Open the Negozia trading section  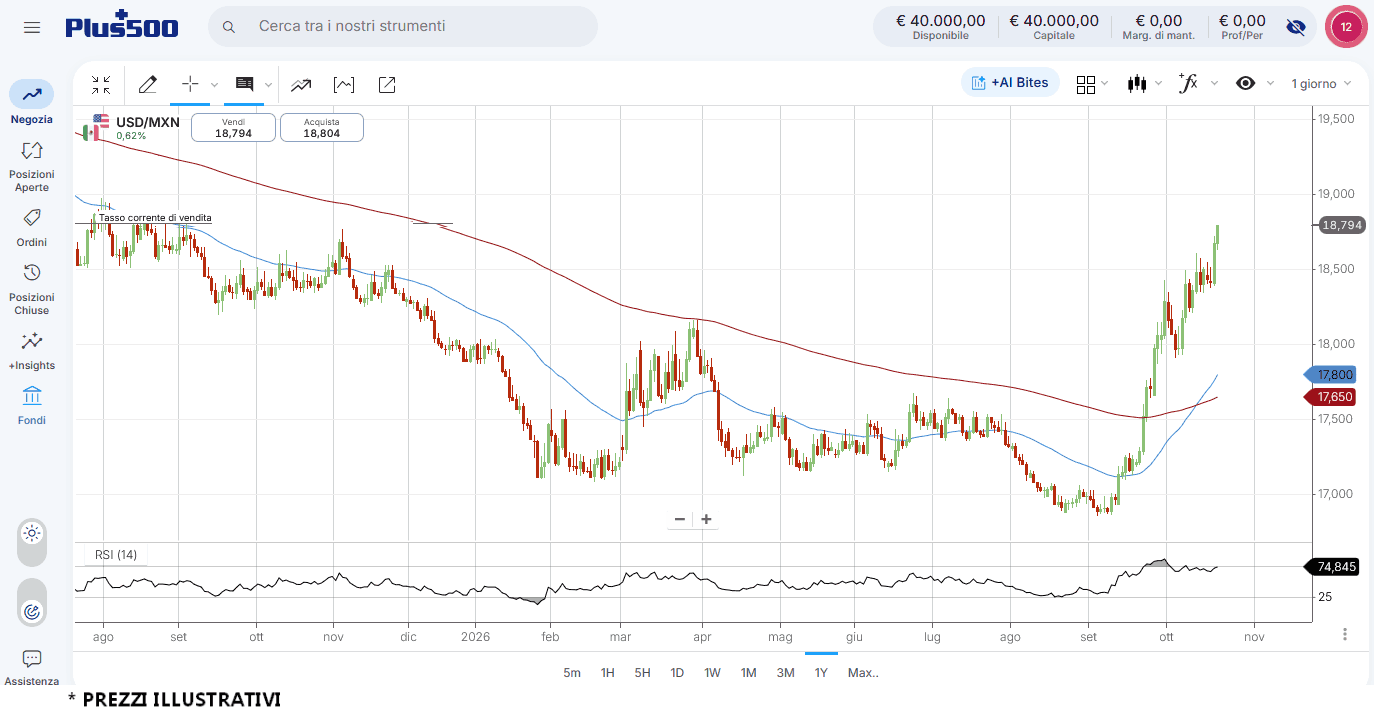[x=32, y=104]
